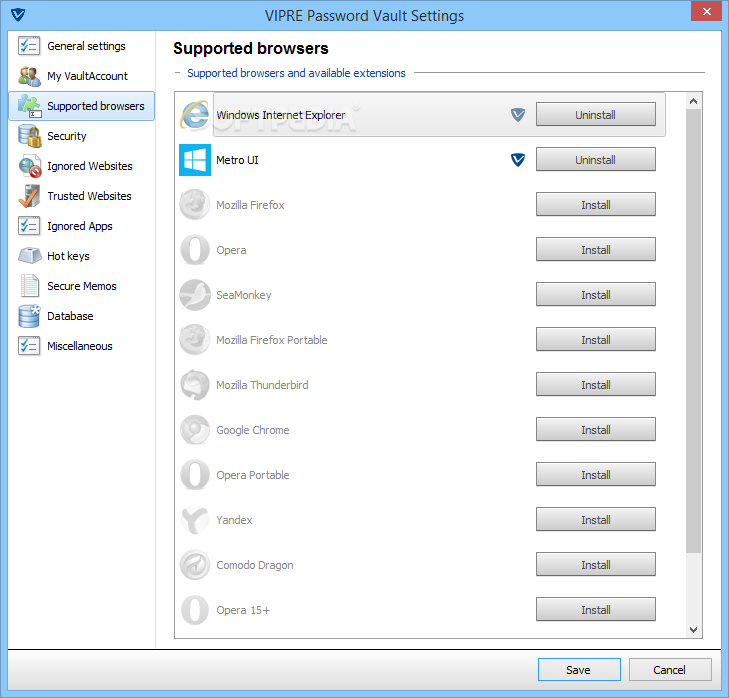Cancel the settings dialog
Screen dimensions: 729x698
(669, 670)
